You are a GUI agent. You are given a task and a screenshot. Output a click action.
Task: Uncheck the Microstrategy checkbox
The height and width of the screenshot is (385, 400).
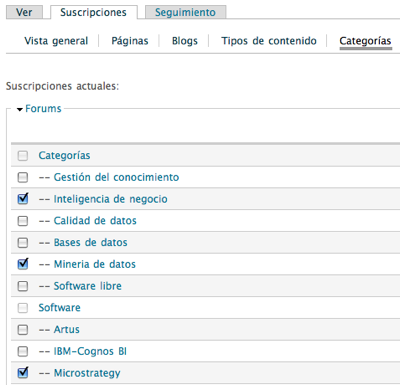pos(23,373)
